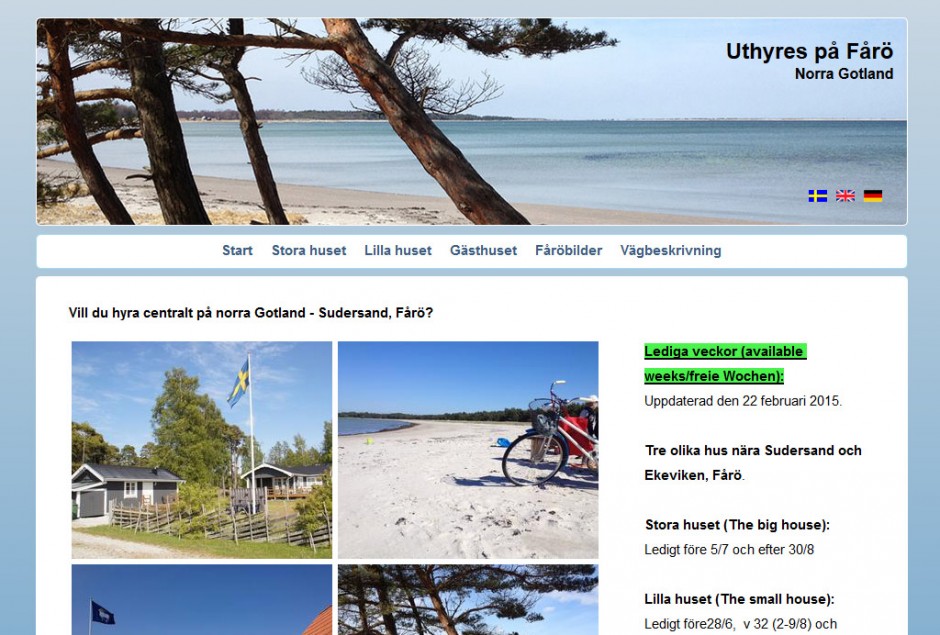Click the Vill du hyra centralt heading

(251, 313)
